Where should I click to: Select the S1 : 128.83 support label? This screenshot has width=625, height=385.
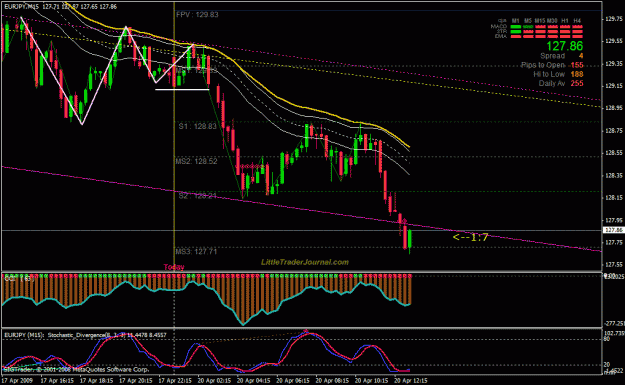[198, 126]
